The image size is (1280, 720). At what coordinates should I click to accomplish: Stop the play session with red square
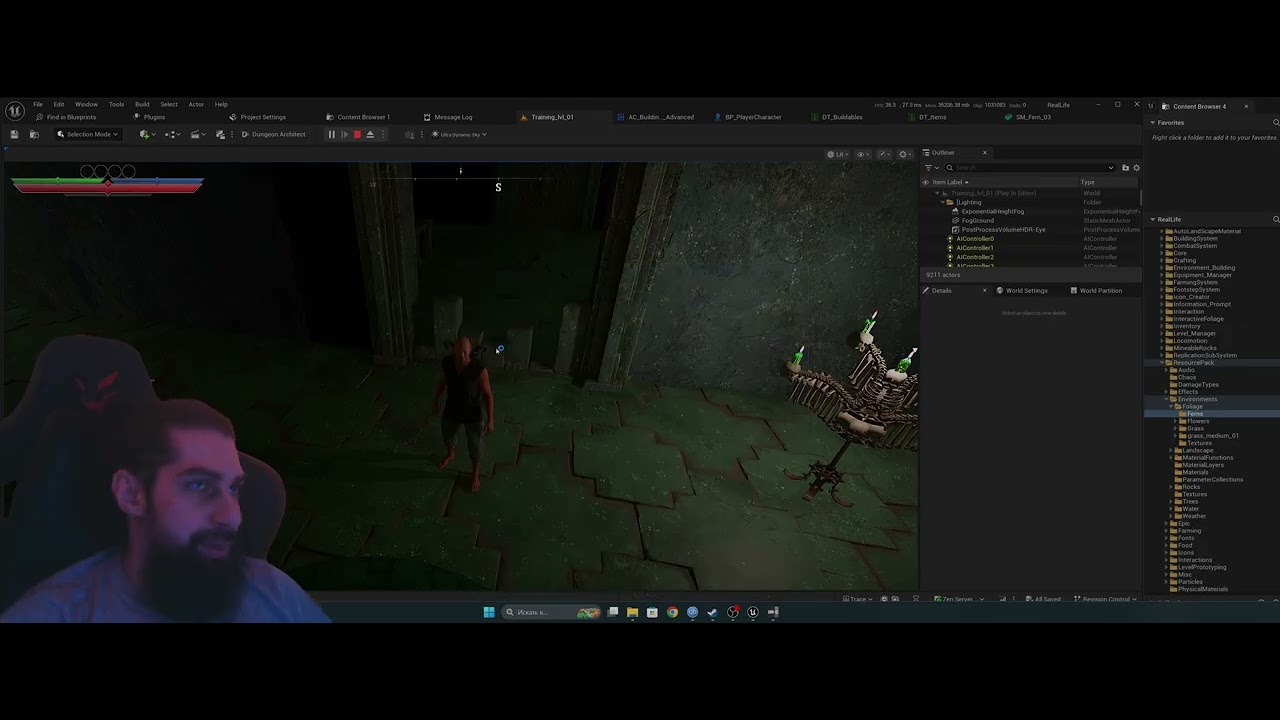tap(357, 134)
